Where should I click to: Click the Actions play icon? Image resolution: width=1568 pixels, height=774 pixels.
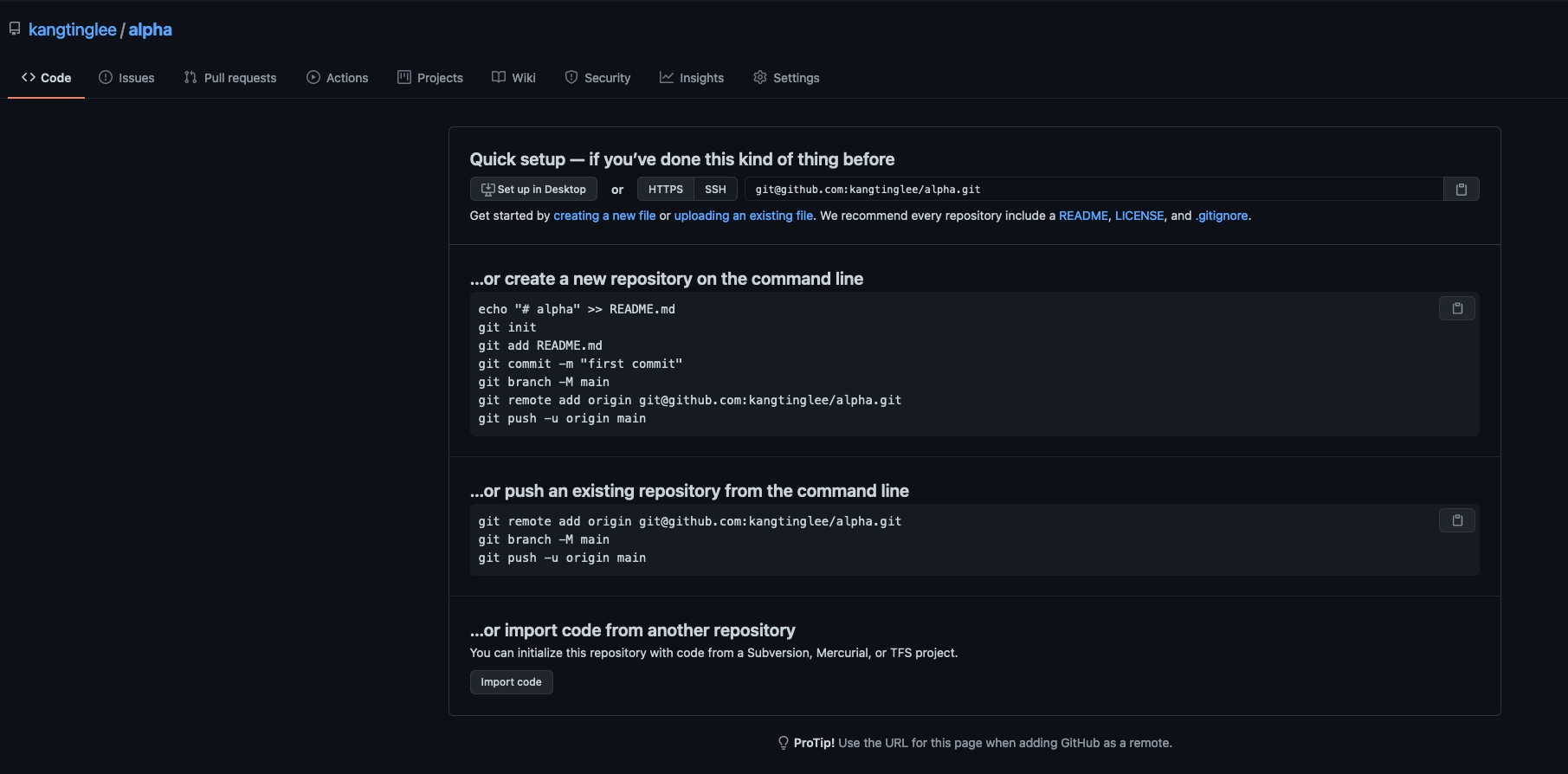[313, 77]
